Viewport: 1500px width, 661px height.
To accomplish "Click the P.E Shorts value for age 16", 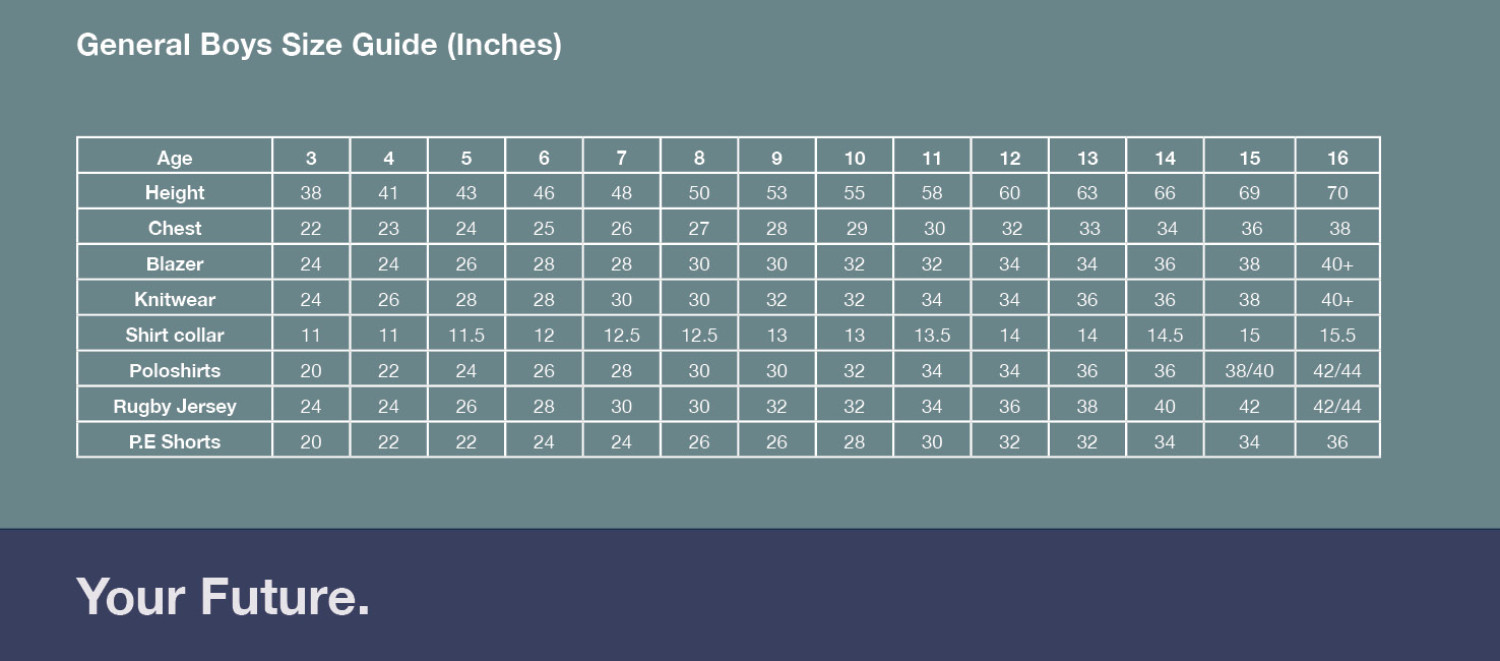I will [x=1337, y=441].
